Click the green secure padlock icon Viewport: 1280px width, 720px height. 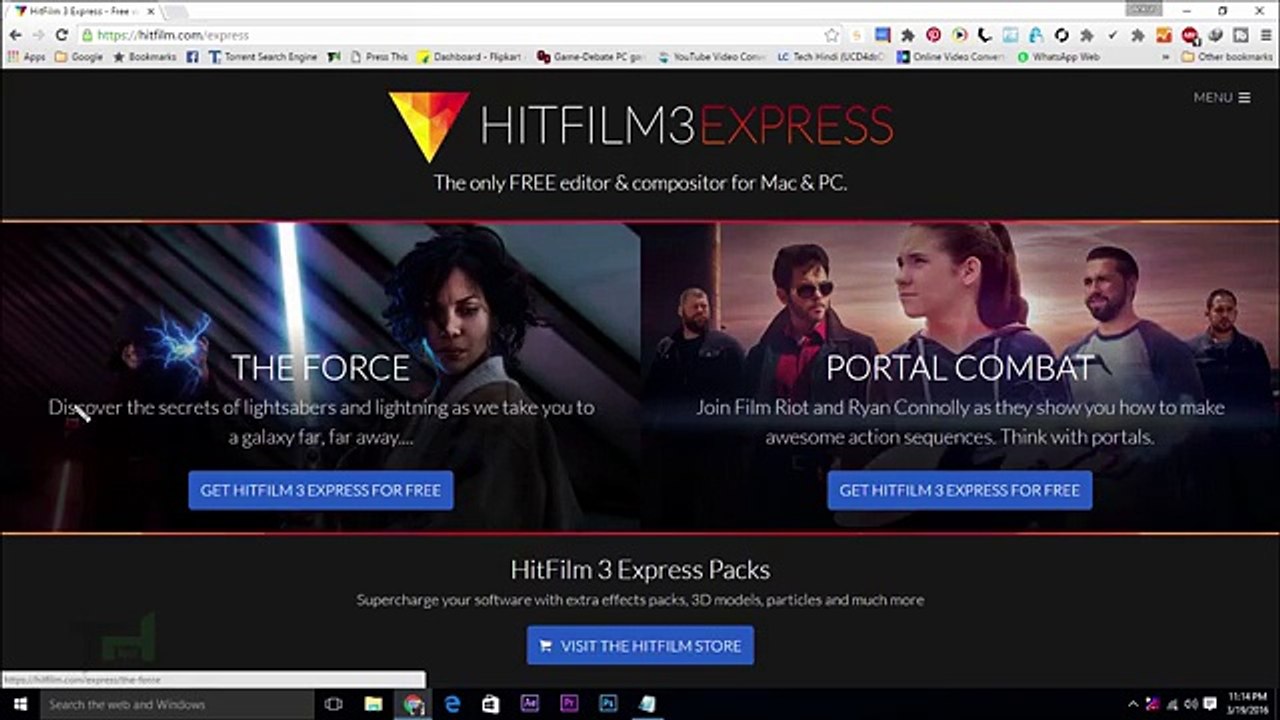[86, 35]
